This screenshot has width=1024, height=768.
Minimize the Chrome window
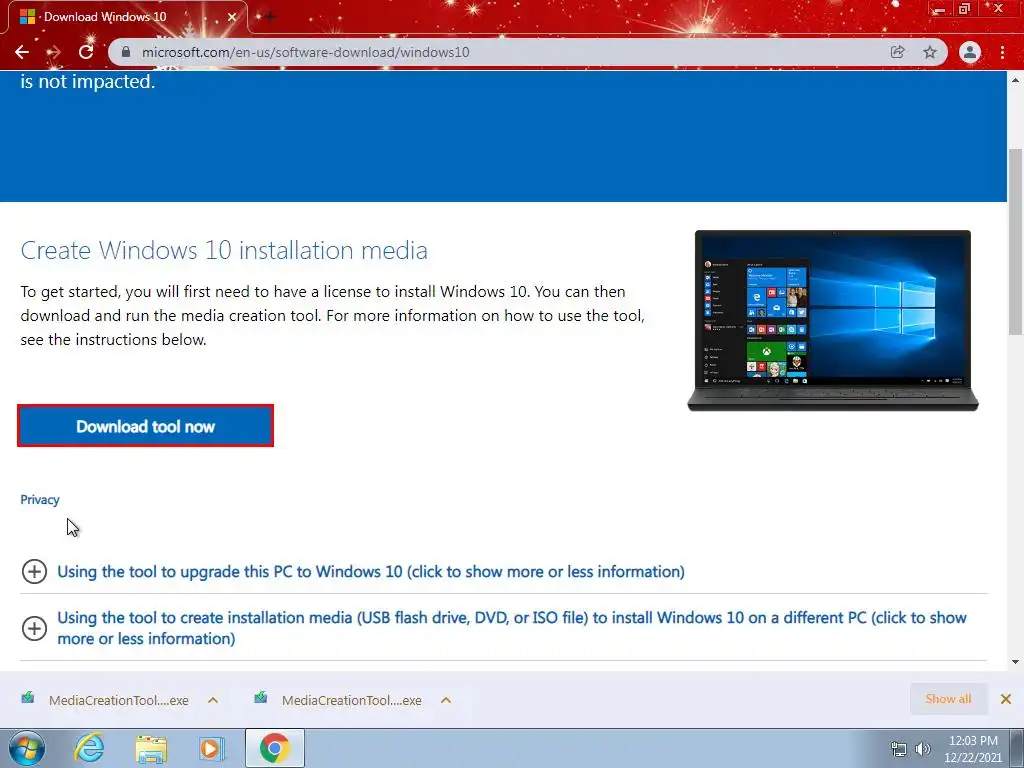pyautogui.click(x=939, y=10)
